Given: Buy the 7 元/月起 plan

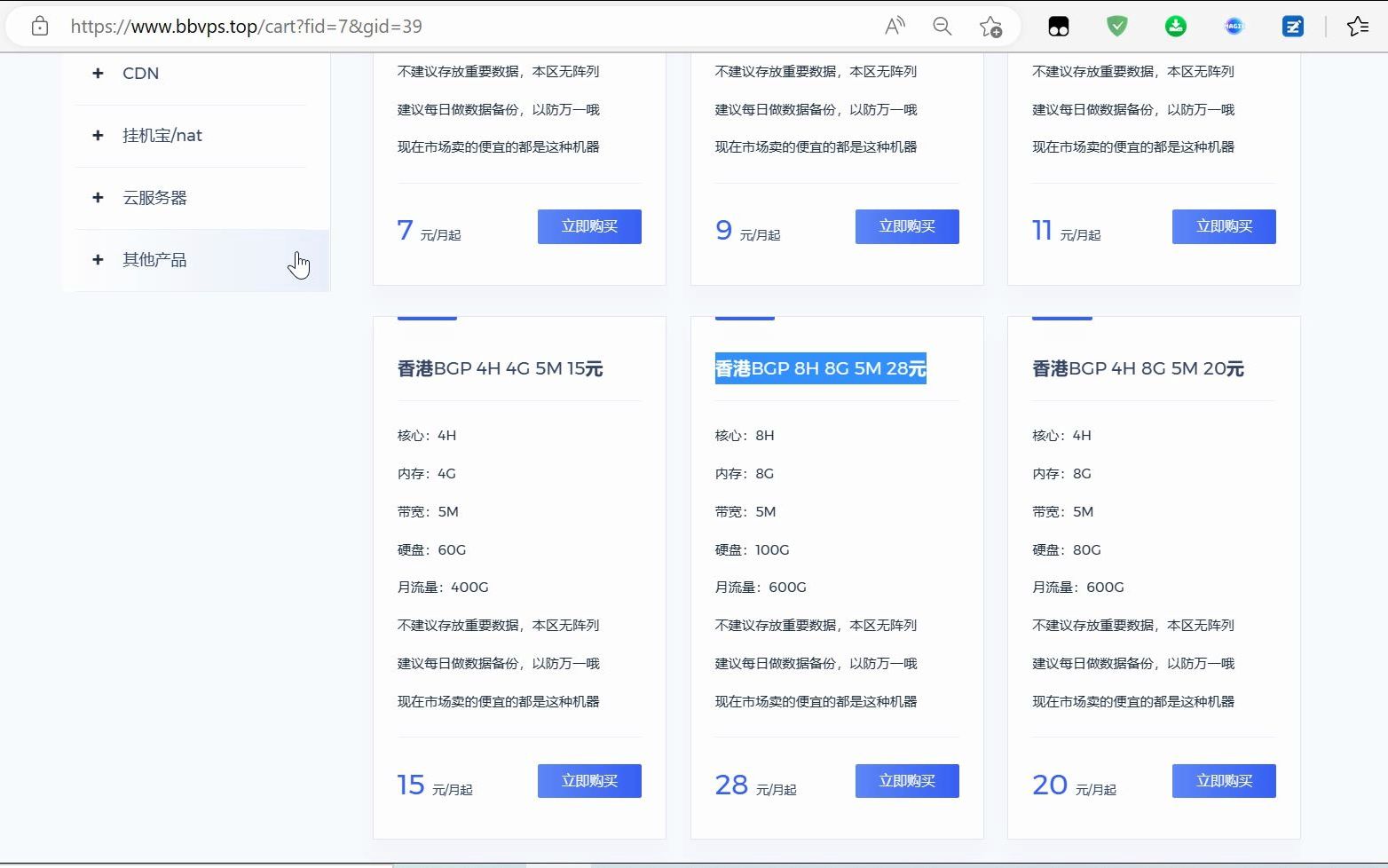Looking at the screenshot, I should (589, 226).
